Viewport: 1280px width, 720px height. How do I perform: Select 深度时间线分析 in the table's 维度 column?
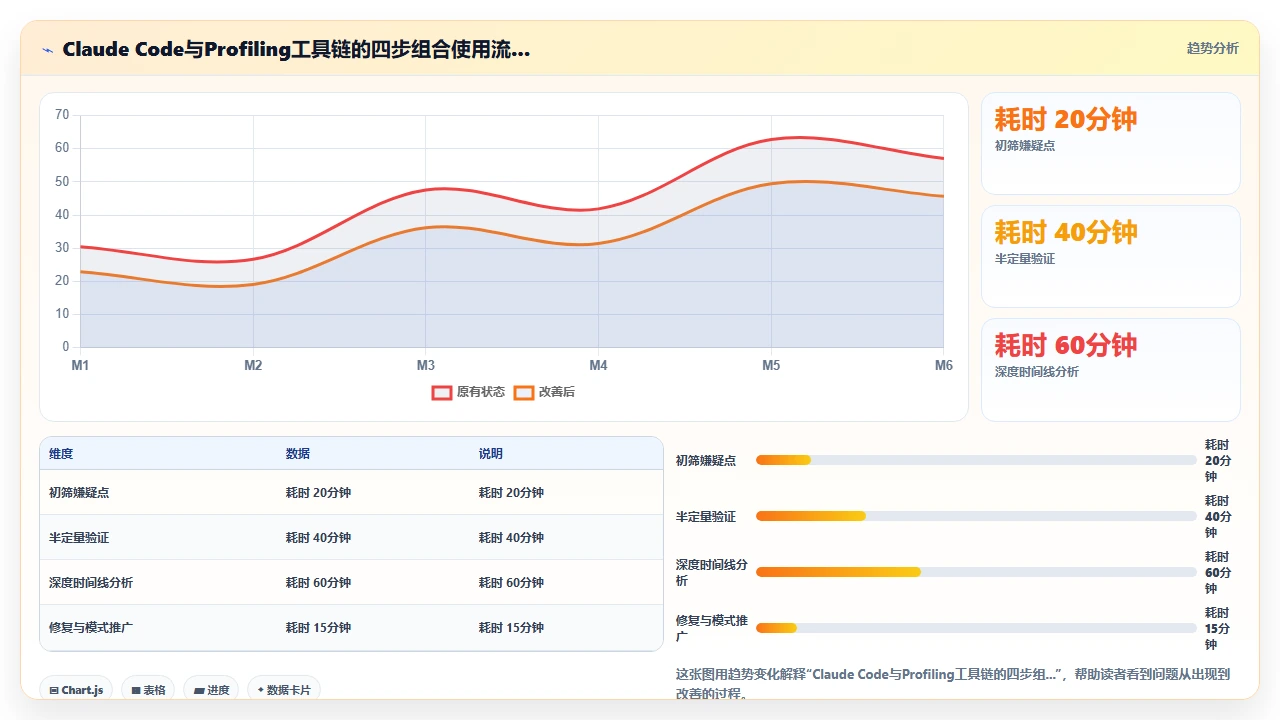91,582
